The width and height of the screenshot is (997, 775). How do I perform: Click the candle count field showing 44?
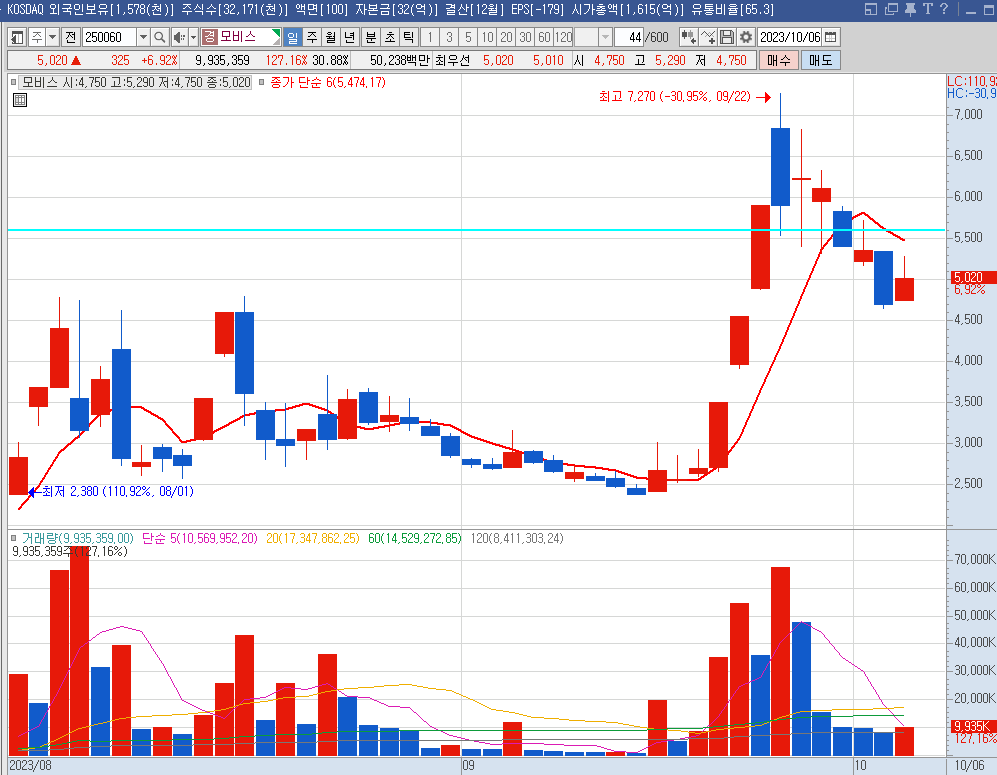pos(628,38)
